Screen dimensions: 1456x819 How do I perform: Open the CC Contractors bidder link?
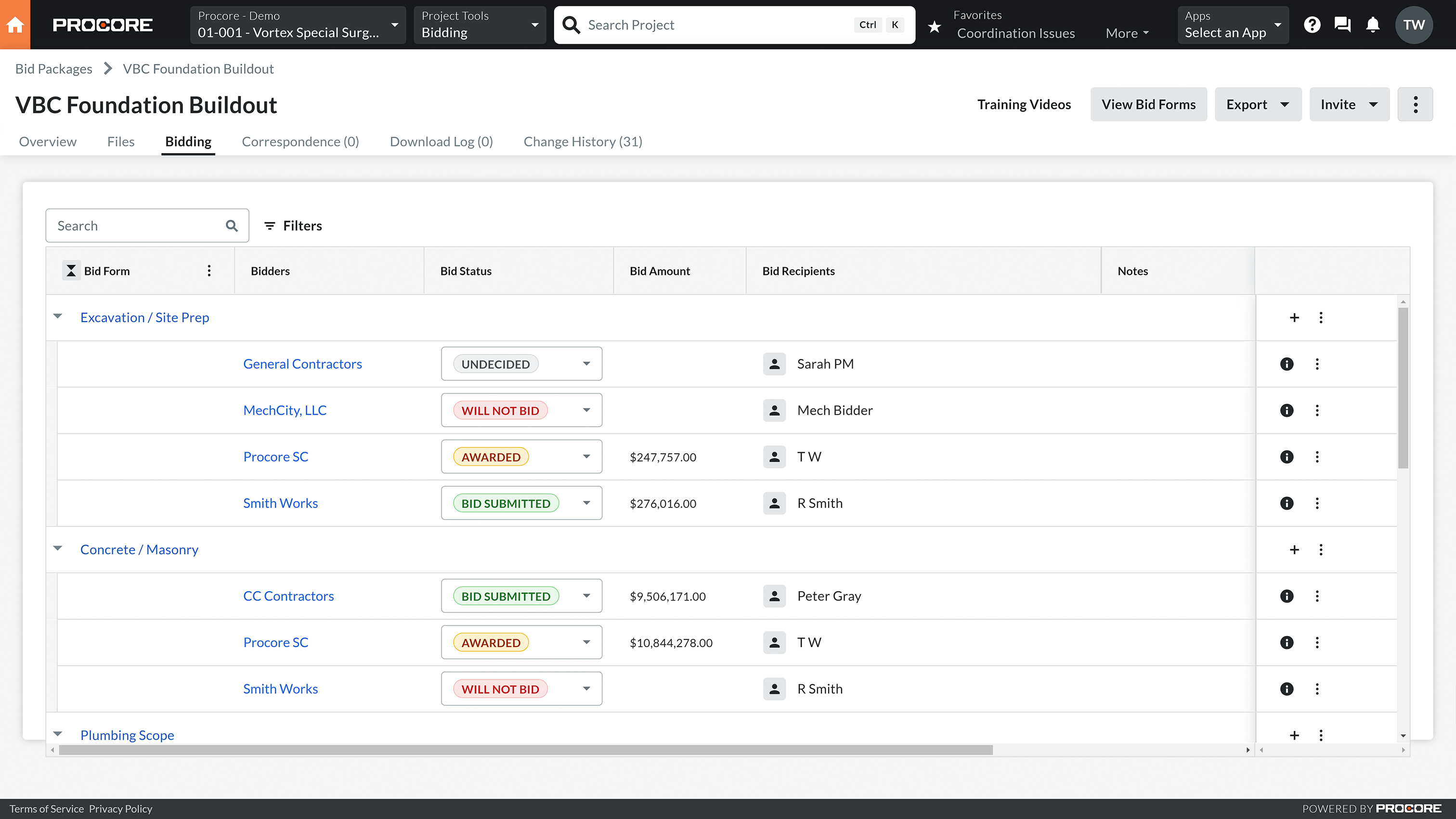[x=288, y=596]
